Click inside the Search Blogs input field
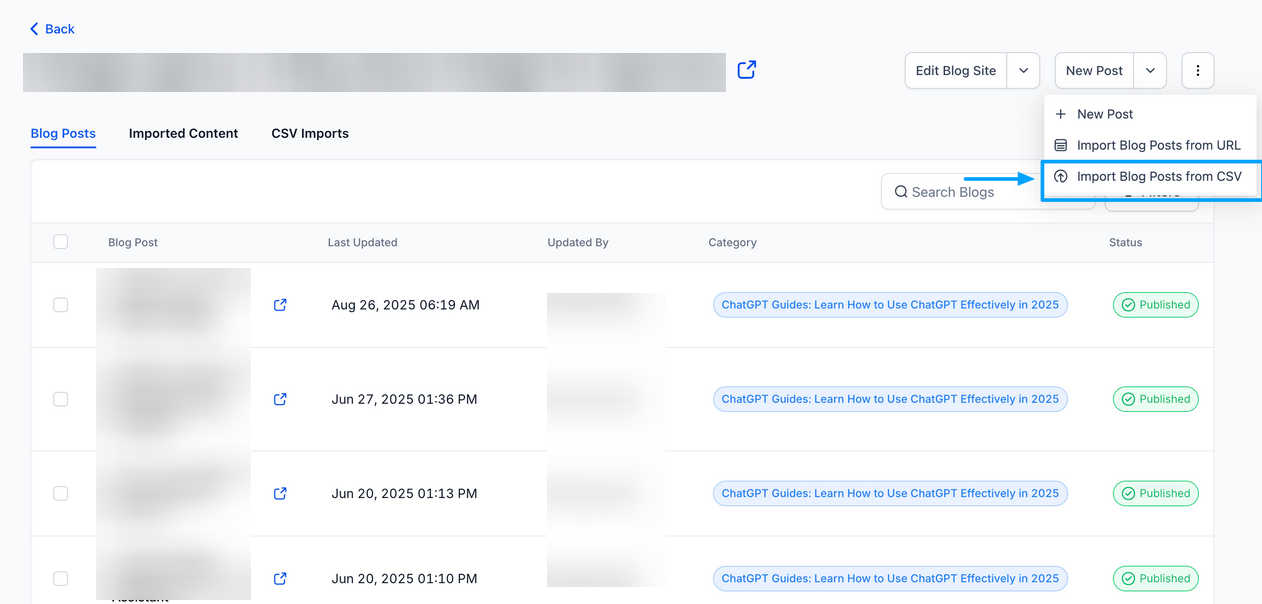1262x604 pixels. [x=960, y=191]
